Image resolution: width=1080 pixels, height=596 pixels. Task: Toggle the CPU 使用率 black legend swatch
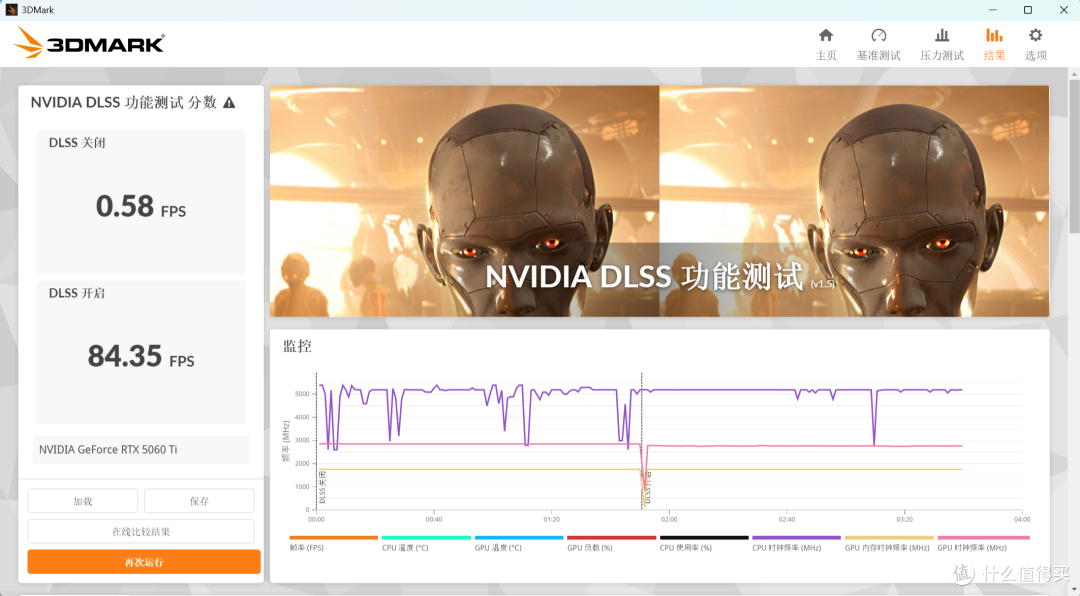click(704, 537)
